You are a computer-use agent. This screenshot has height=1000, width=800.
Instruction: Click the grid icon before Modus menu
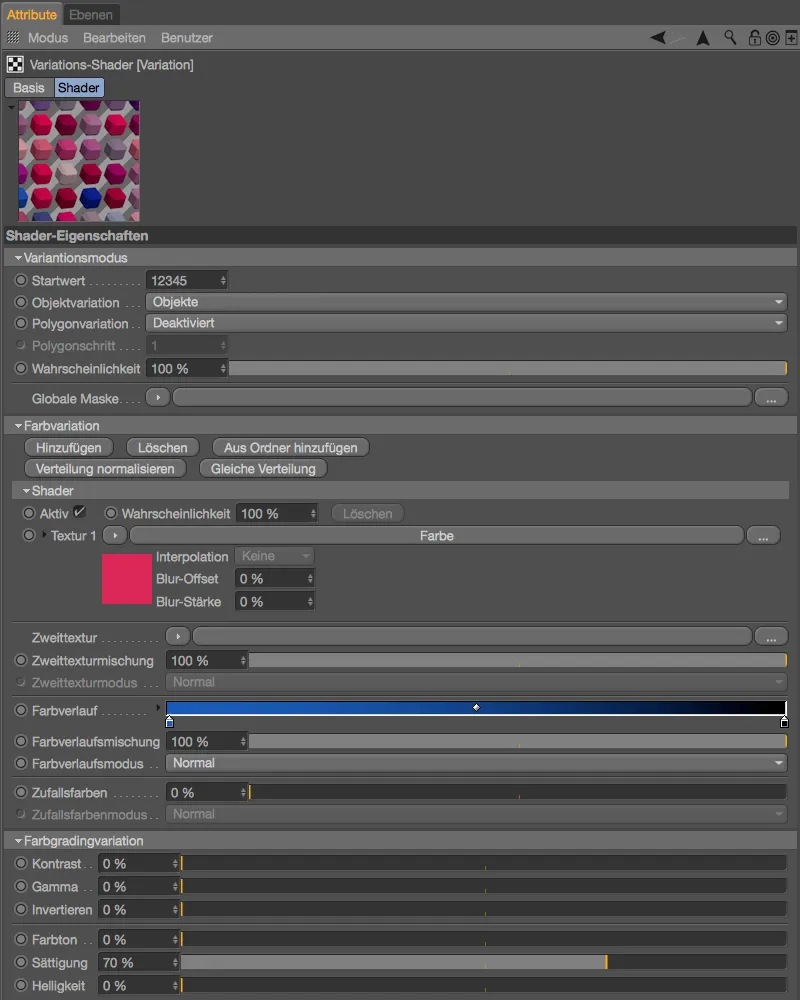[12, 37]
